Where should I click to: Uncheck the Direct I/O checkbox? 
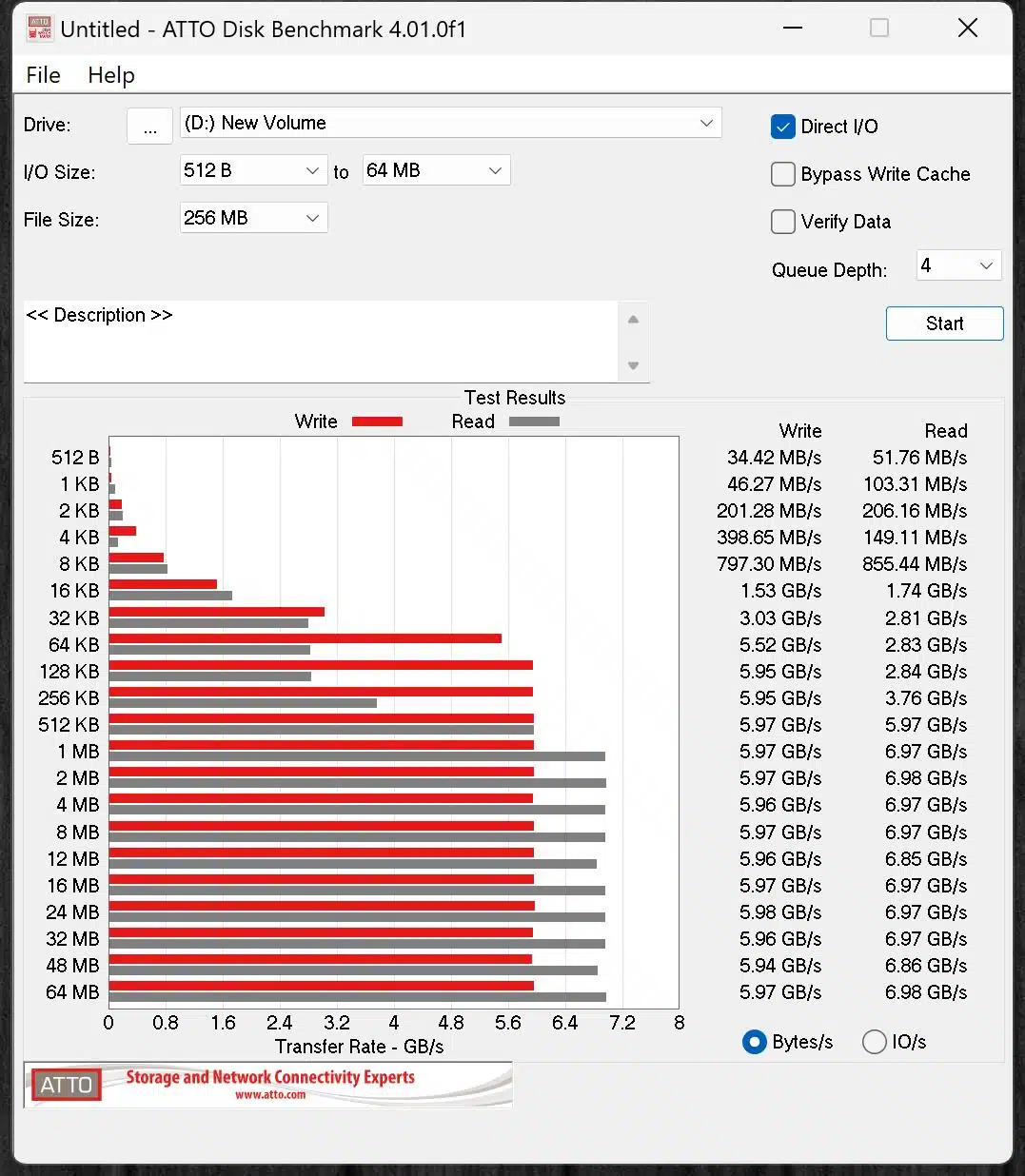pyautogui.click(x=782, y=127)
